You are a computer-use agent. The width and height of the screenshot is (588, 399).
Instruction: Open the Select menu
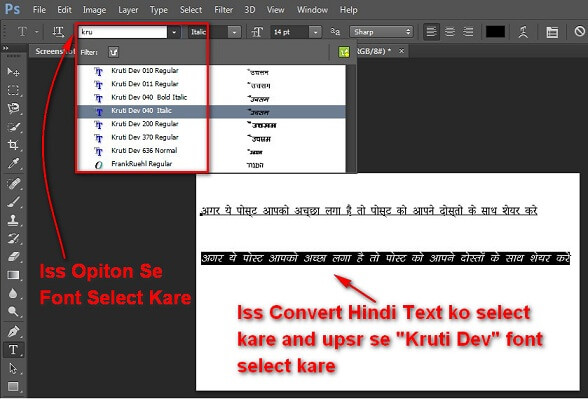[191, 10]
